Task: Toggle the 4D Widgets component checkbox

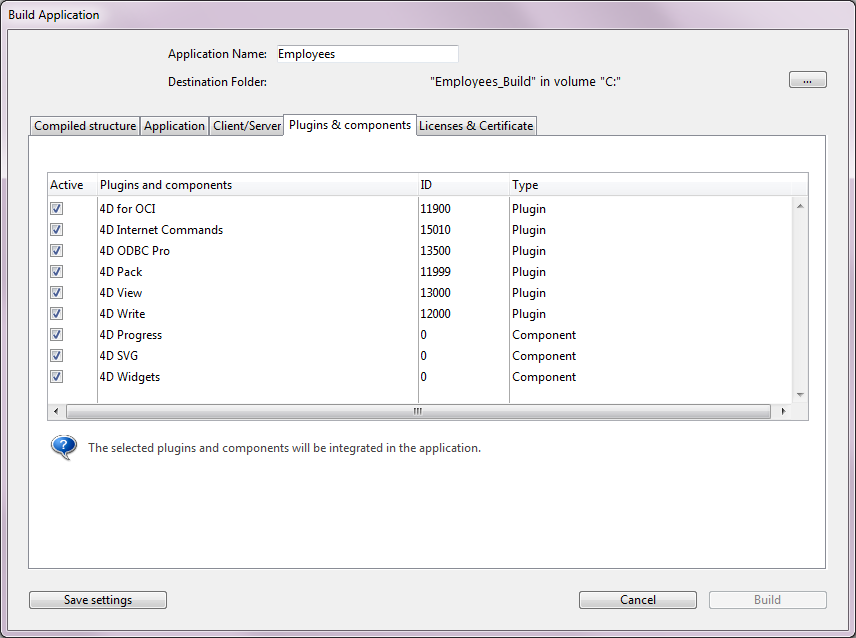Action: [57, 377]
